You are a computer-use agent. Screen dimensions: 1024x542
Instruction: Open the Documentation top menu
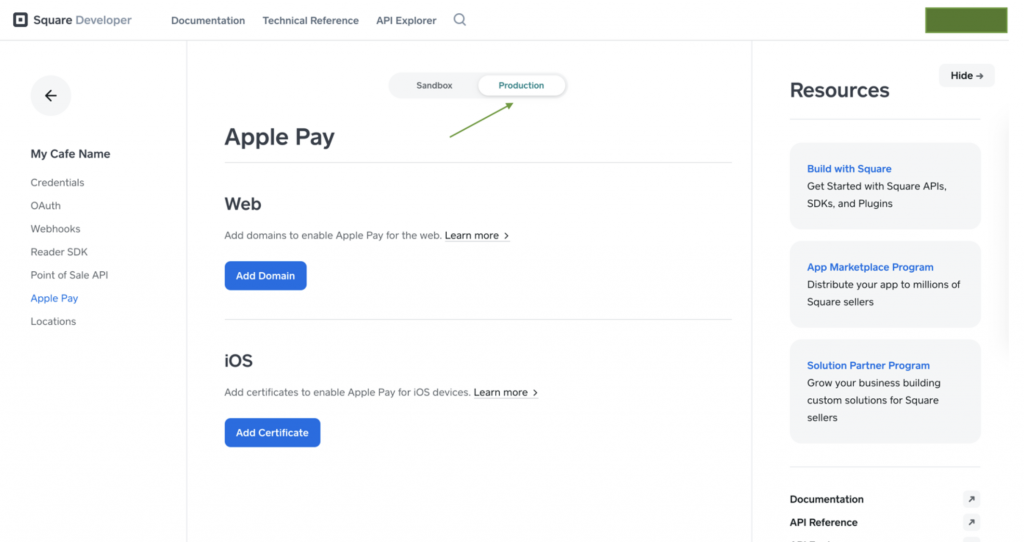208,20
